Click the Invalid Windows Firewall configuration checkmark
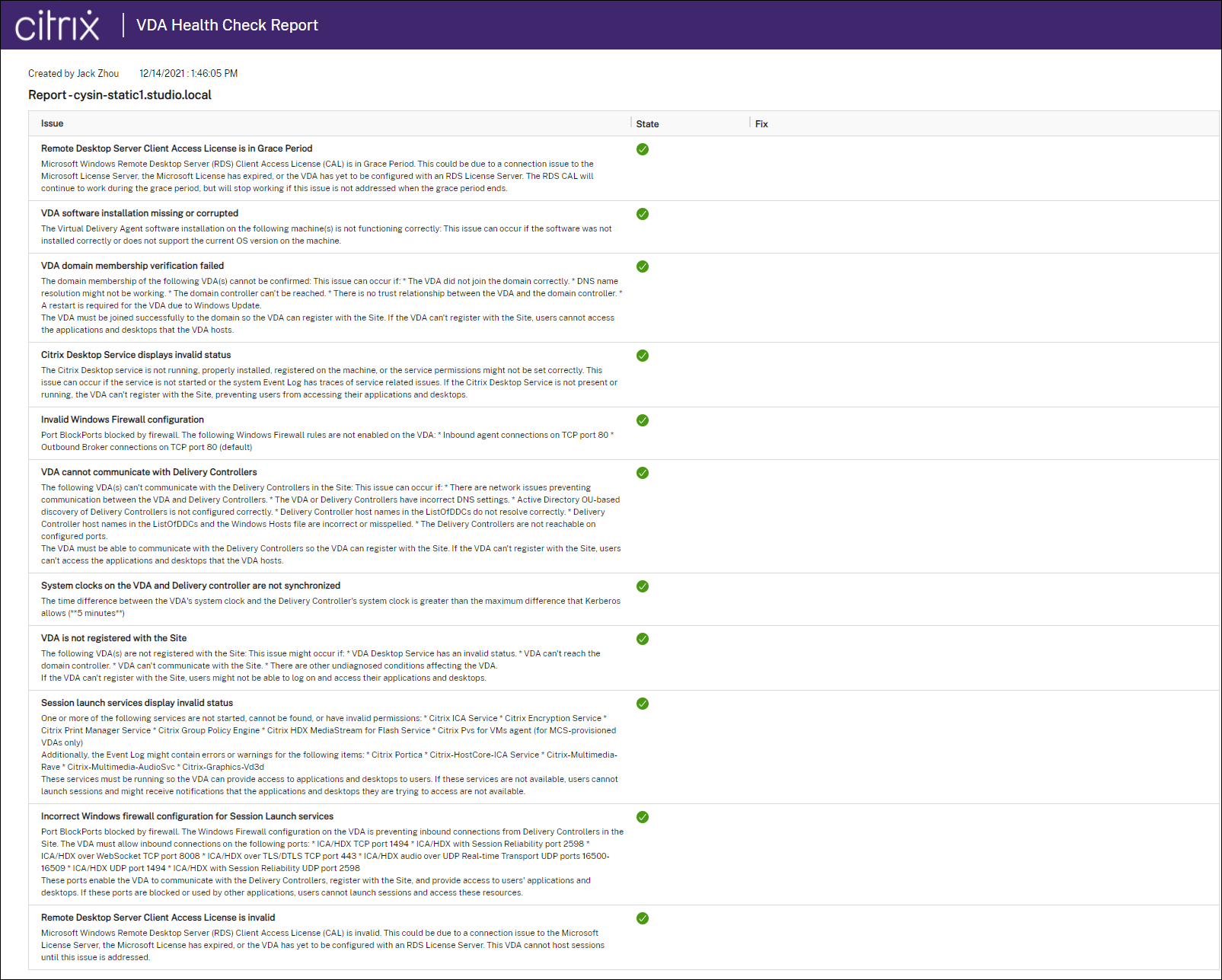The width and height of the screenshot is (1222, 980). tap(643, 420)
